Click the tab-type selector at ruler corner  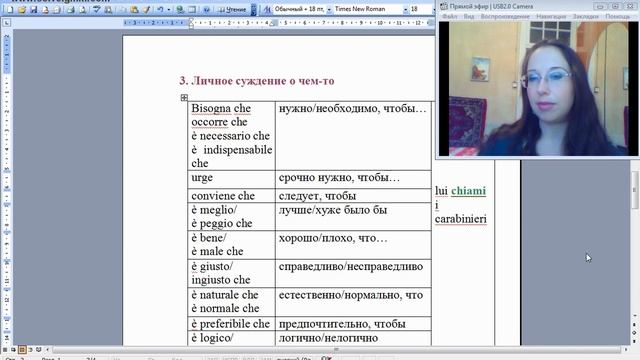pos(7,23)
